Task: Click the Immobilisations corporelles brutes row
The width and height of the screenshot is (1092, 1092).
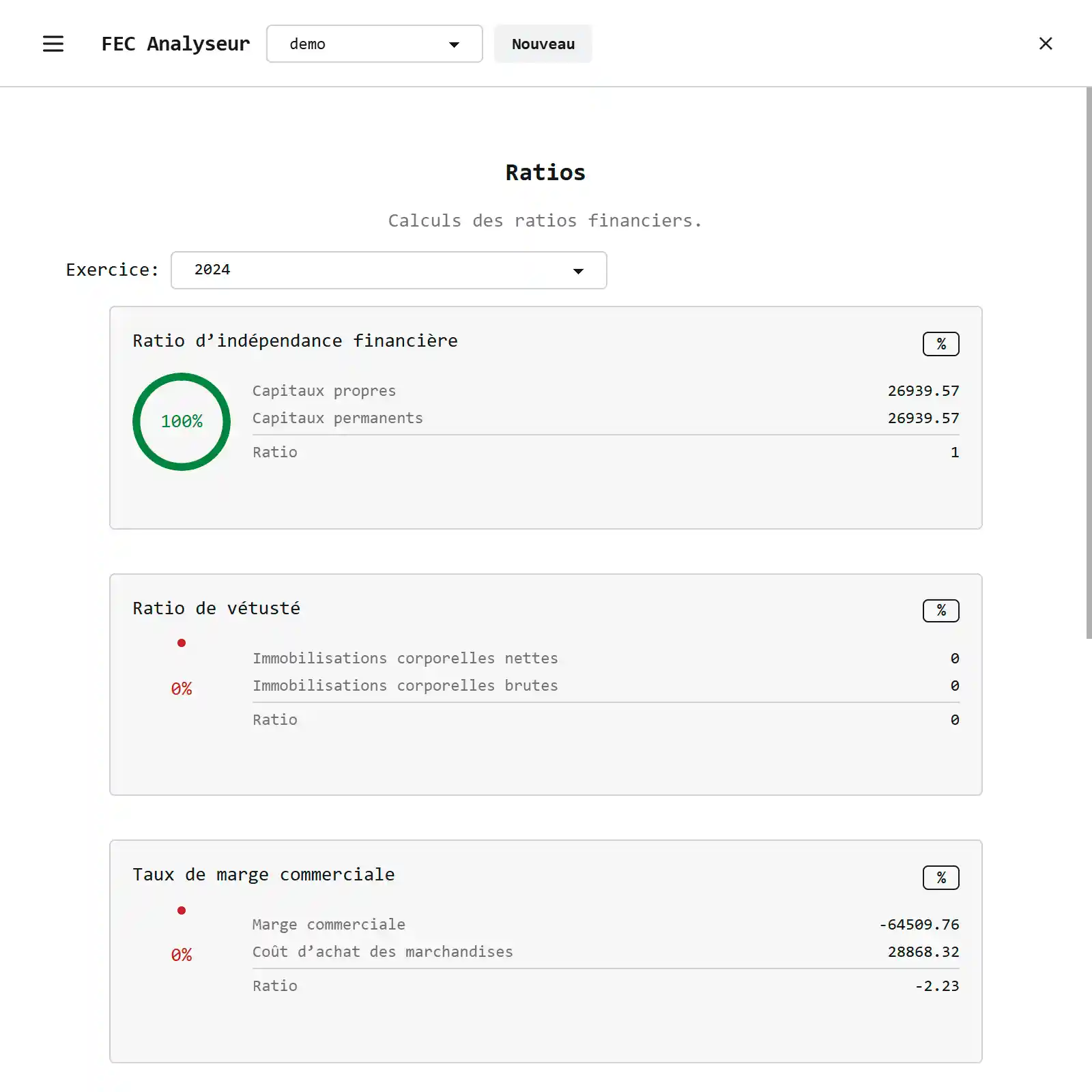Action: (605, 686)
